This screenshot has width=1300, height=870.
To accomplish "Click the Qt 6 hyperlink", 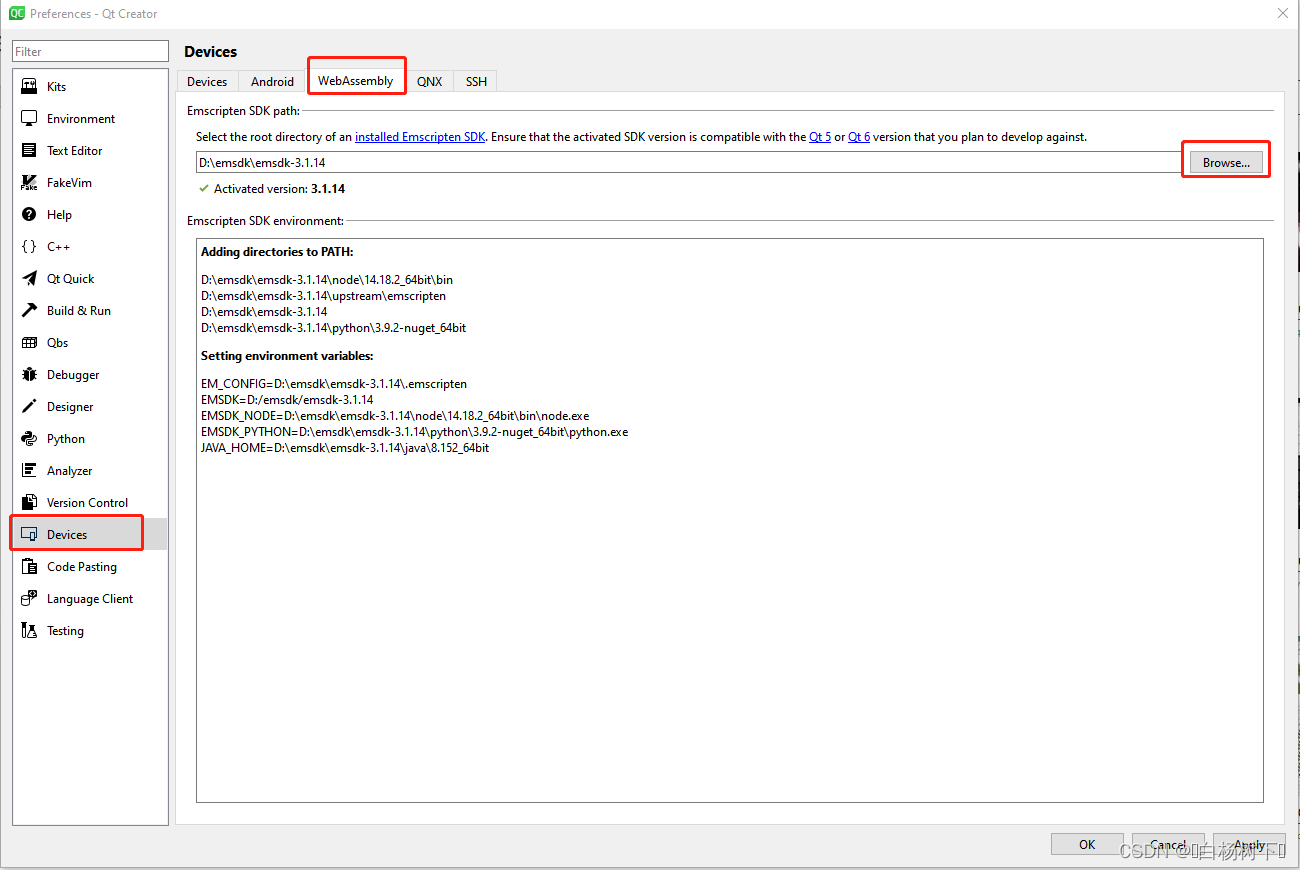I will pyautogui.click(x=859, y=137).
